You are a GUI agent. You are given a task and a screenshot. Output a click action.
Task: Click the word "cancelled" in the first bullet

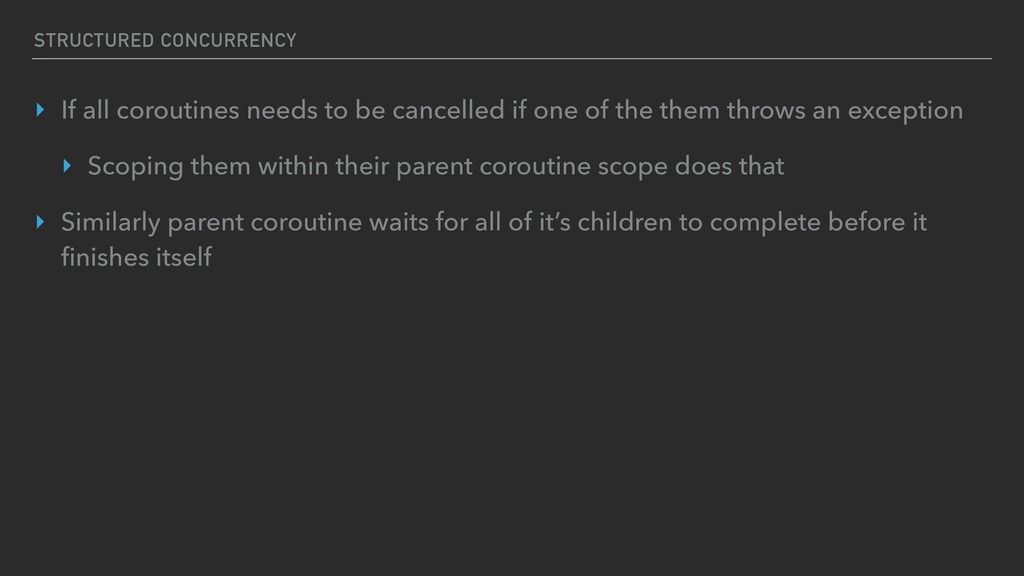(x=449, y=110)
